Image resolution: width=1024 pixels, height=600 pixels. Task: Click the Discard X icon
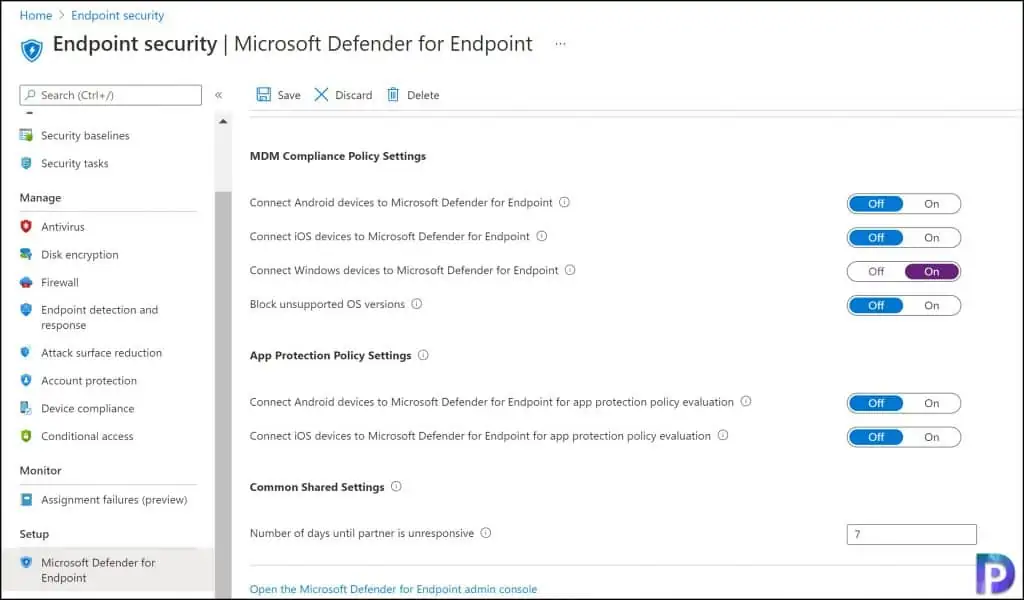coord(321,95)
